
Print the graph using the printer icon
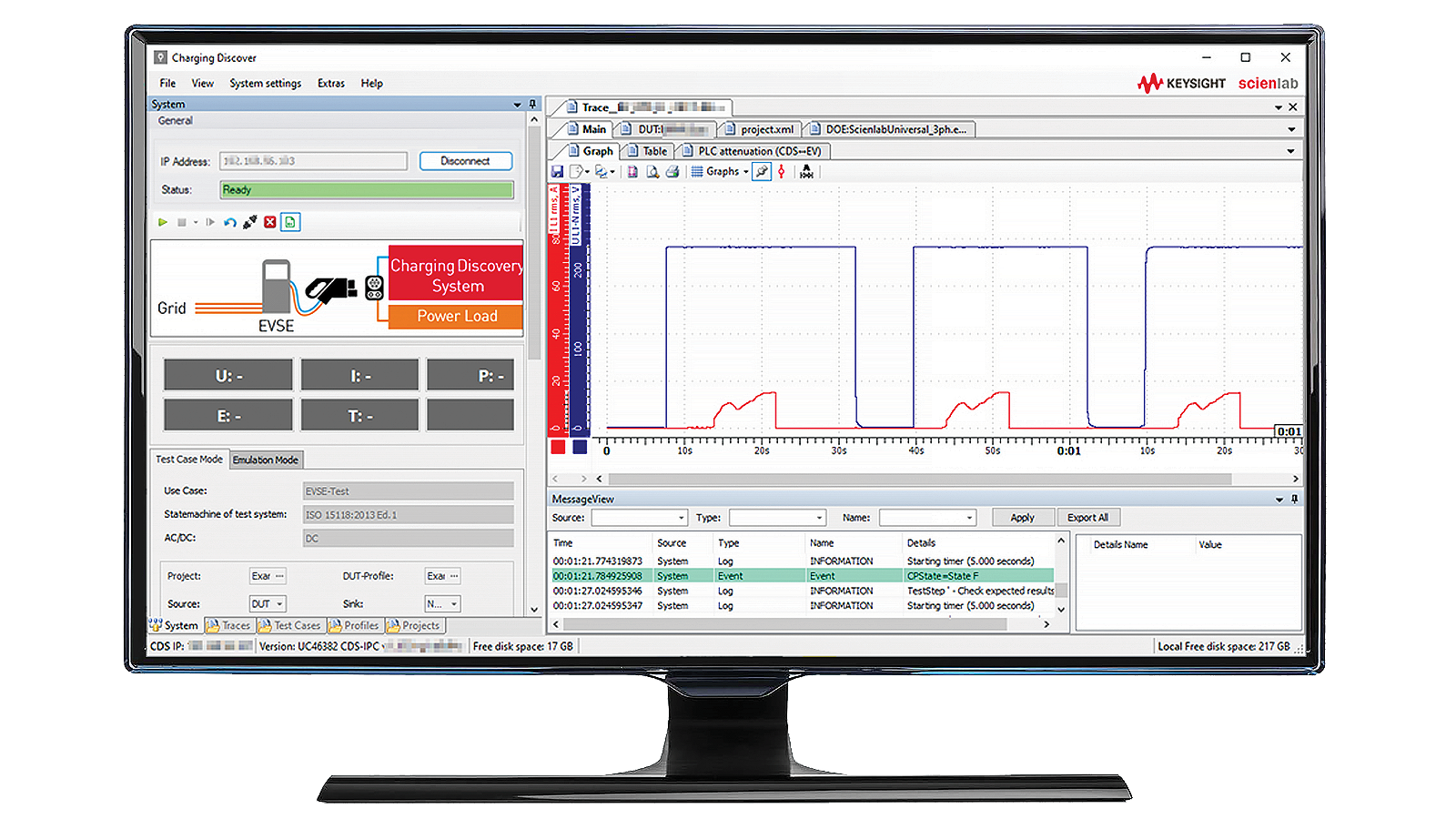672,171
